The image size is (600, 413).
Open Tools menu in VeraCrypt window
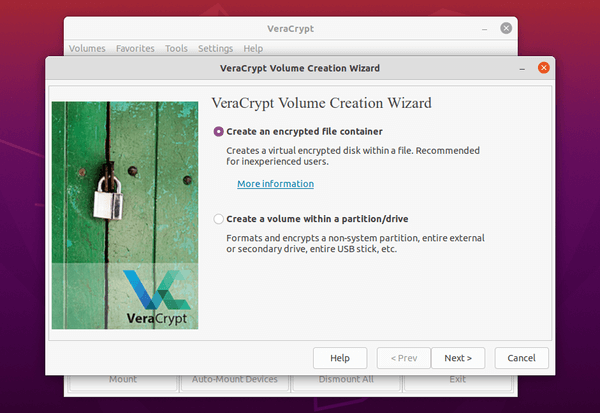[x=176, y=49]
